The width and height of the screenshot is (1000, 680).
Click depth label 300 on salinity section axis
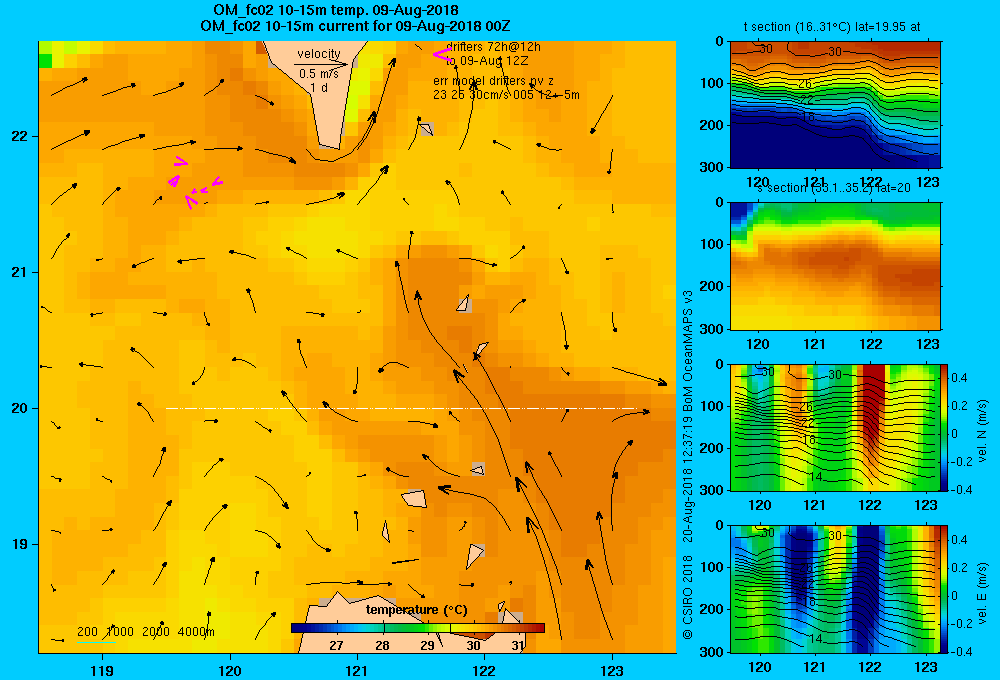(x=712, y=329)
